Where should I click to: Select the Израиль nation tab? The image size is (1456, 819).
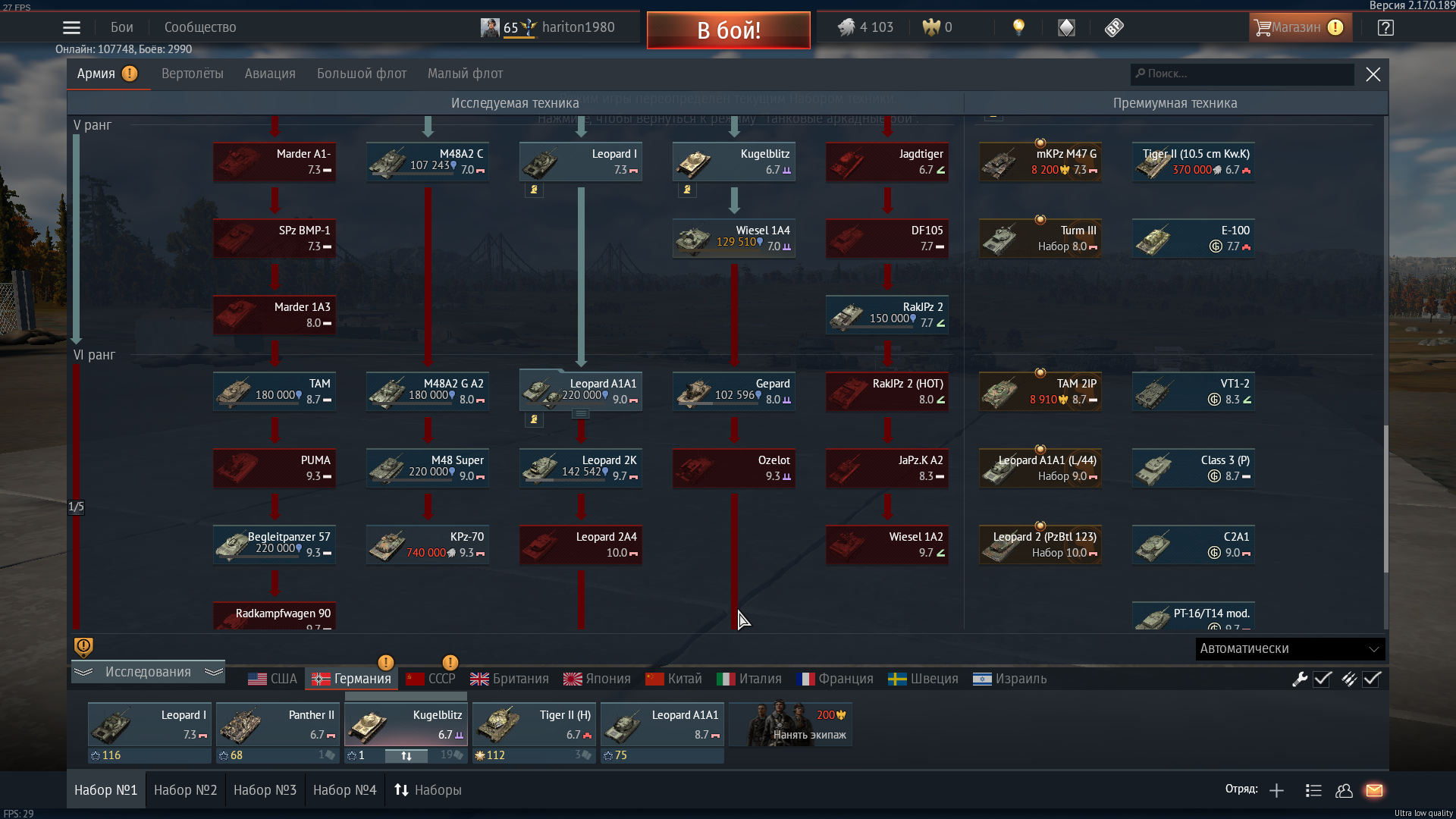(x=1009, y=679)
